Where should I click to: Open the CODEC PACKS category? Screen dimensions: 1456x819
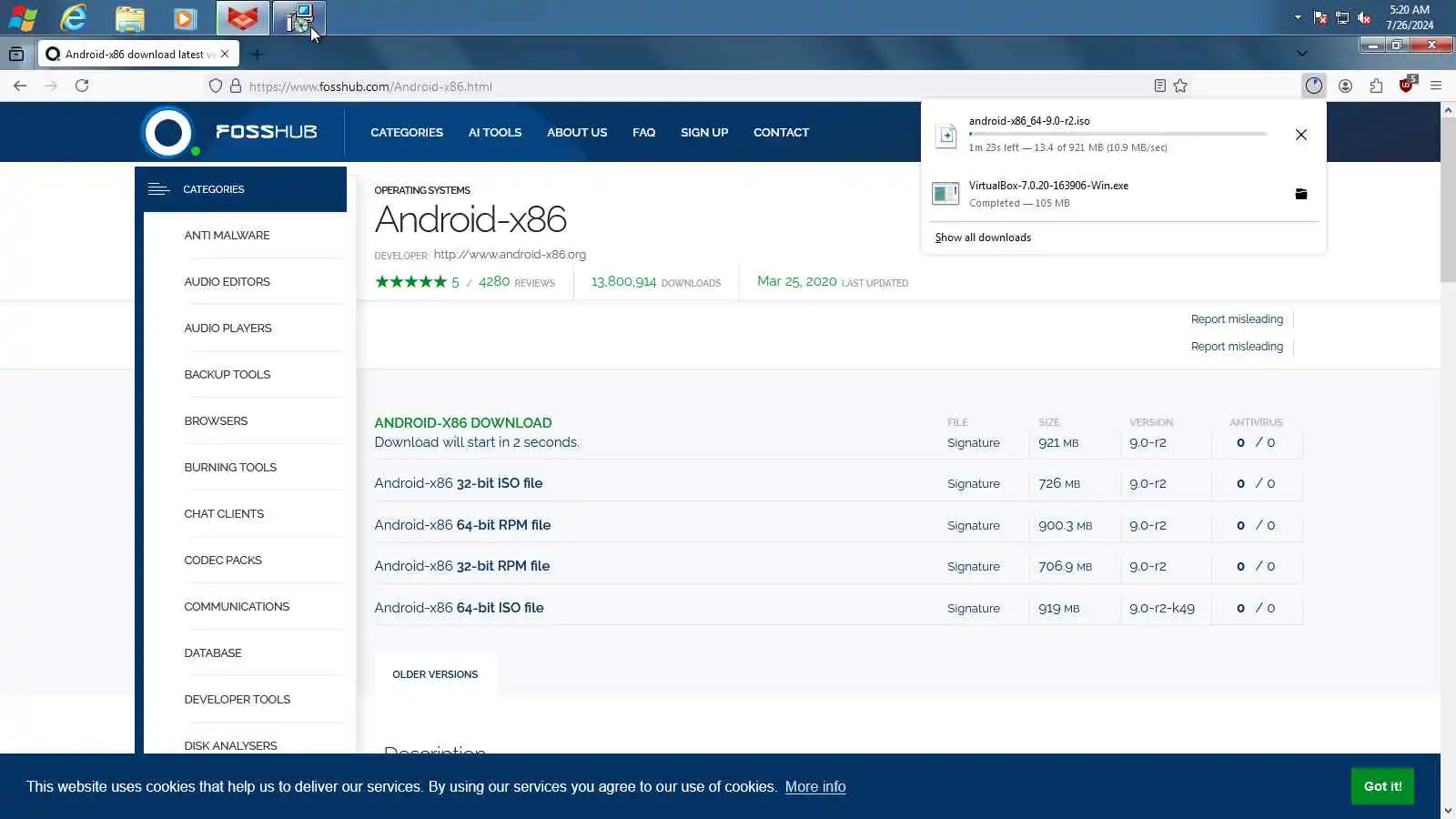223,560
